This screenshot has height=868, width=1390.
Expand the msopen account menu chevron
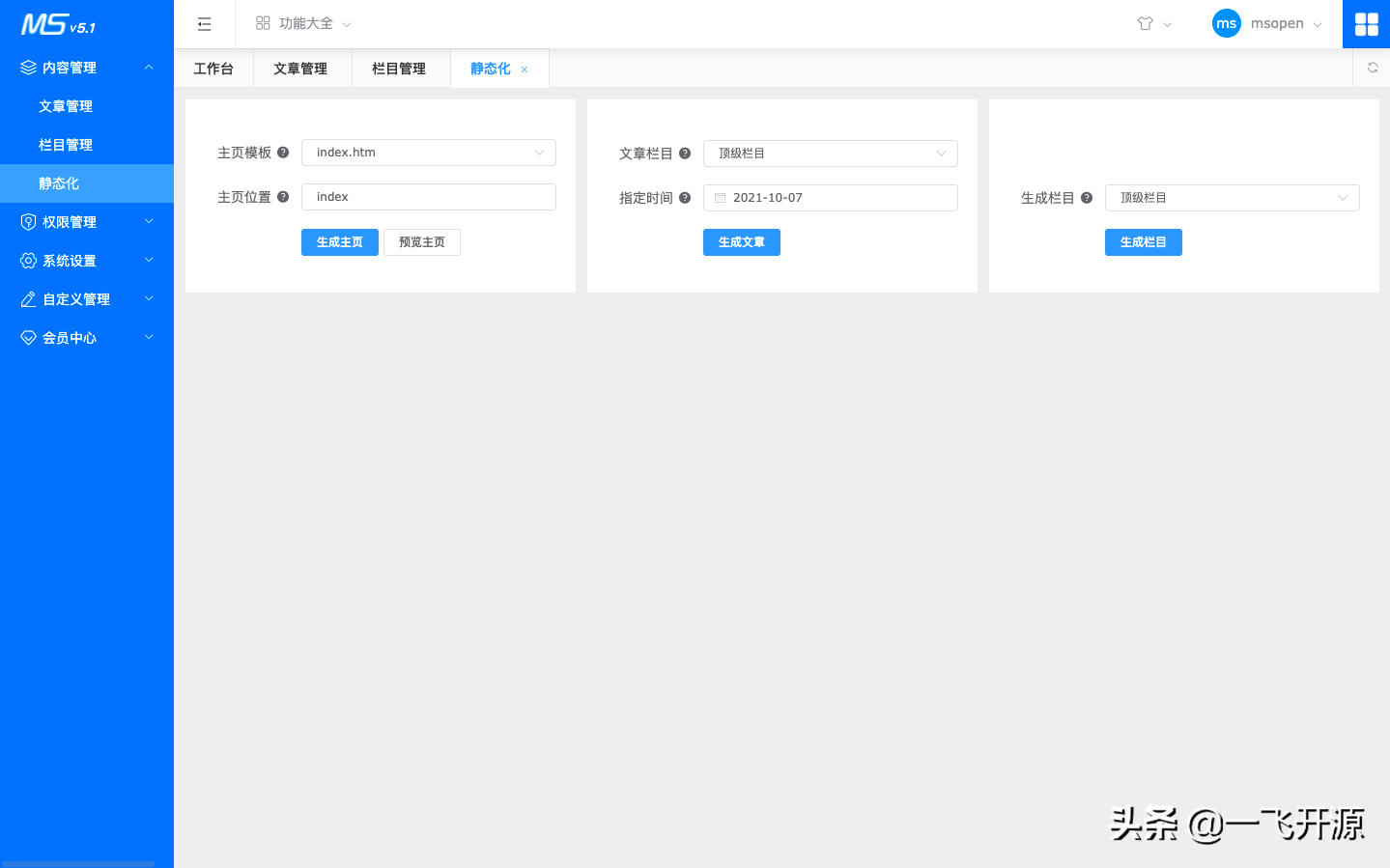[x=1317, y=23]
